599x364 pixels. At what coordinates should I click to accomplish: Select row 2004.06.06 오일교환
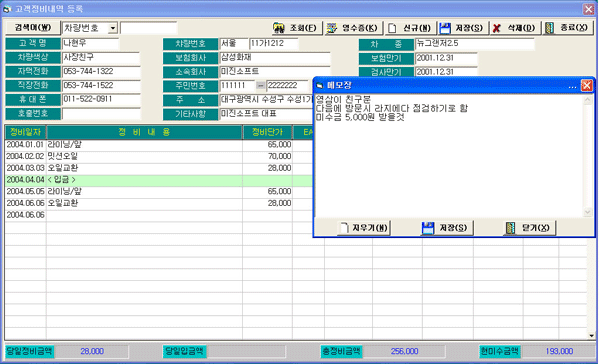(x=159, y=203)
